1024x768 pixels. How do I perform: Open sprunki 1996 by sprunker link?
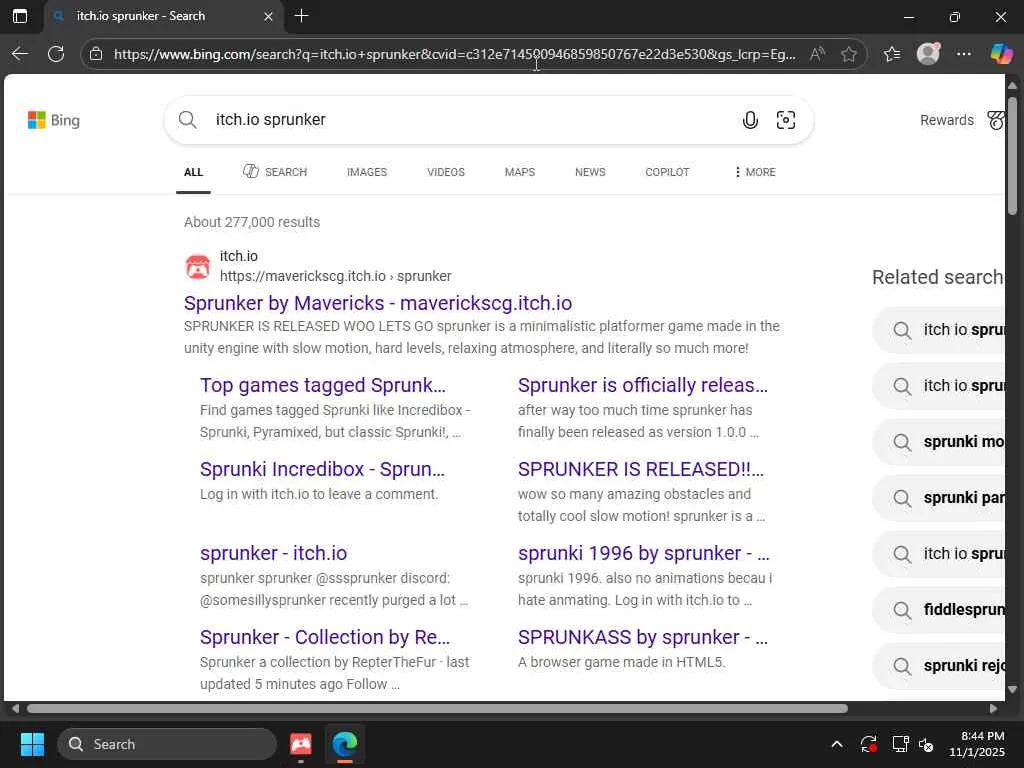644,553
